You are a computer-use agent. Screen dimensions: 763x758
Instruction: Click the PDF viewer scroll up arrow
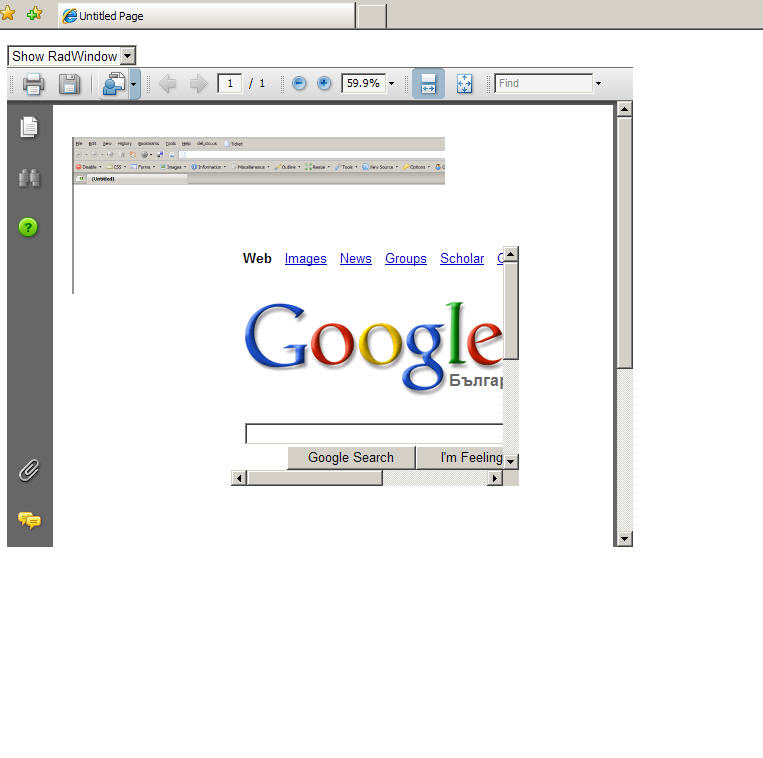pyautogui.click(x=624, y=109)
